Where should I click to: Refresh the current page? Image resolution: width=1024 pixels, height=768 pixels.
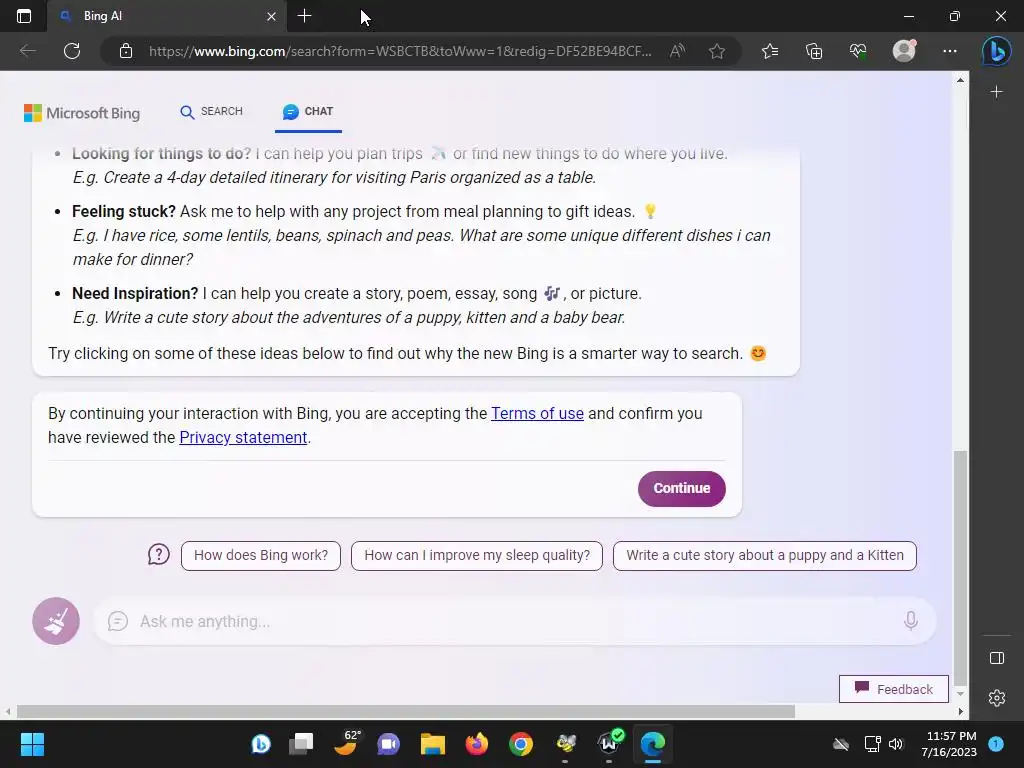pos(72,51)
